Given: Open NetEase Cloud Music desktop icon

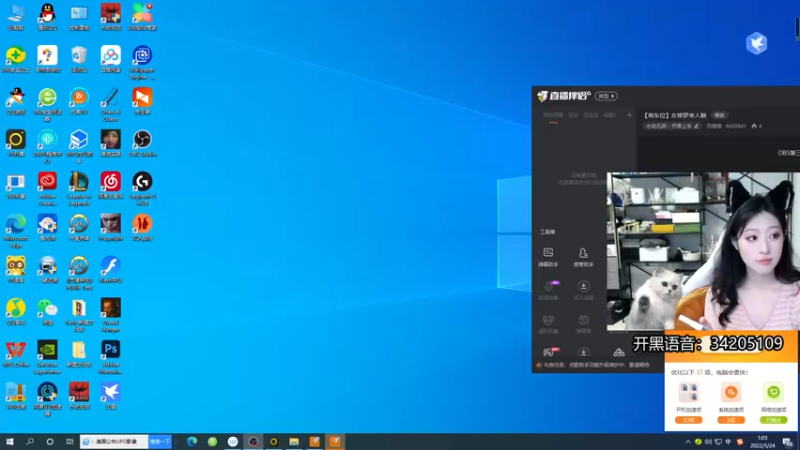Looking at the screenshot, I should (x=111, y=185).
